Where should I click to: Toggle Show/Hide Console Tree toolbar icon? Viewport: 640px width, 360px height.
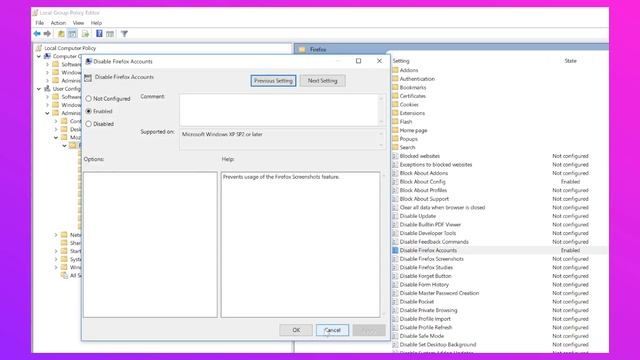(x=72, y=34)
